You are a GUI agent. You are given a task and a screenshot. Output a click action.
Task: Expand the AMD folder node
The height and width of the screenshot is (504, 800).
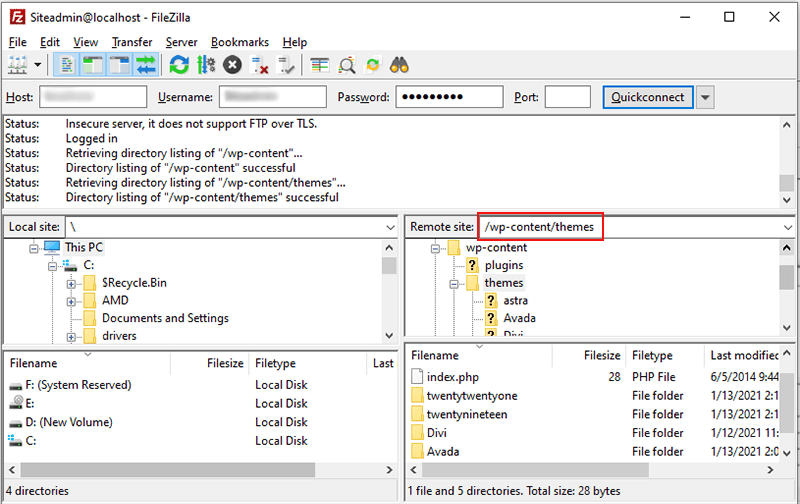point(71,302)
